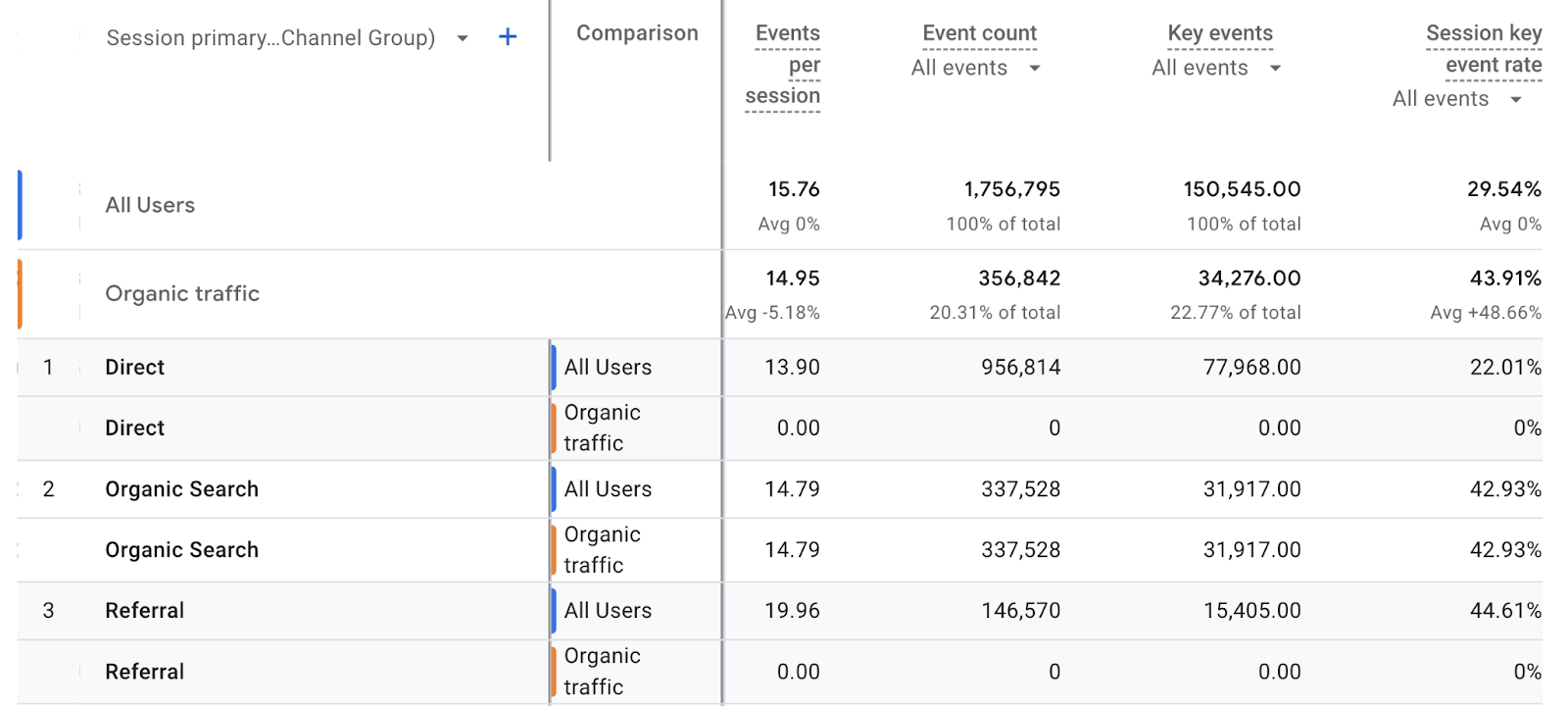Click Organic traffic events per session 14.95
Image resolution: width=1568 pixels, height=706 pixels.
point(793,278)
